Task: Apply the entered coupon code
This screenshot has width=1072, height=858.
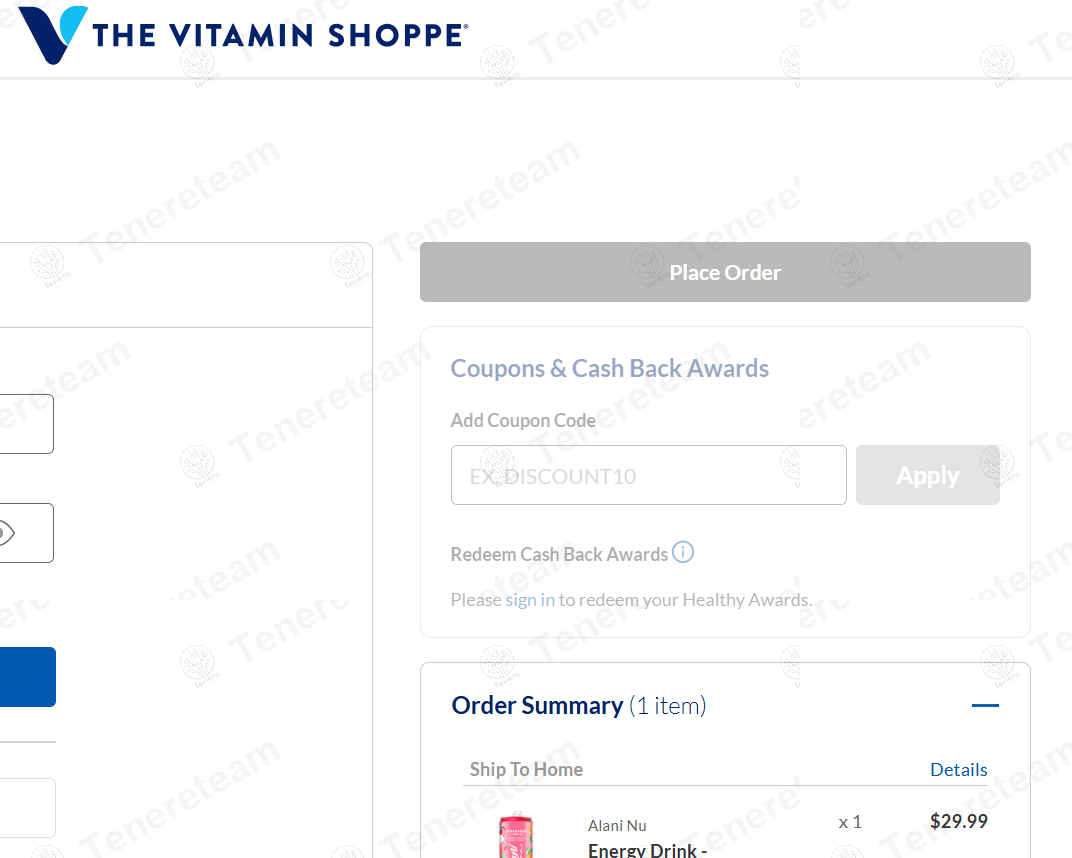Action: [x=927, y=475]
